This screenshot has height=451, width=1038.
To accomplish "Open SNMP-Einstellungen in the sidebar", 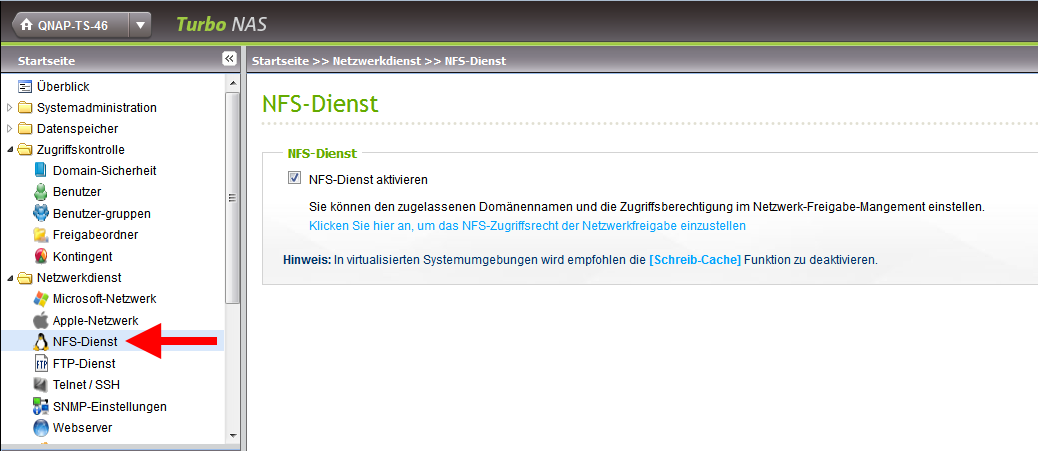I will [109, 407].
